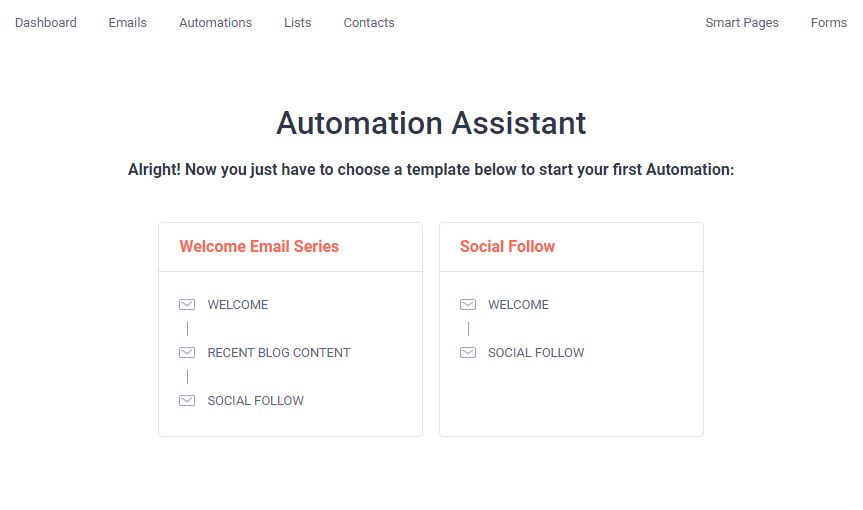The width and height of the screenshot is (863, 510).
Task: Choose the Social Follow template title
Action: pos(507,246)
